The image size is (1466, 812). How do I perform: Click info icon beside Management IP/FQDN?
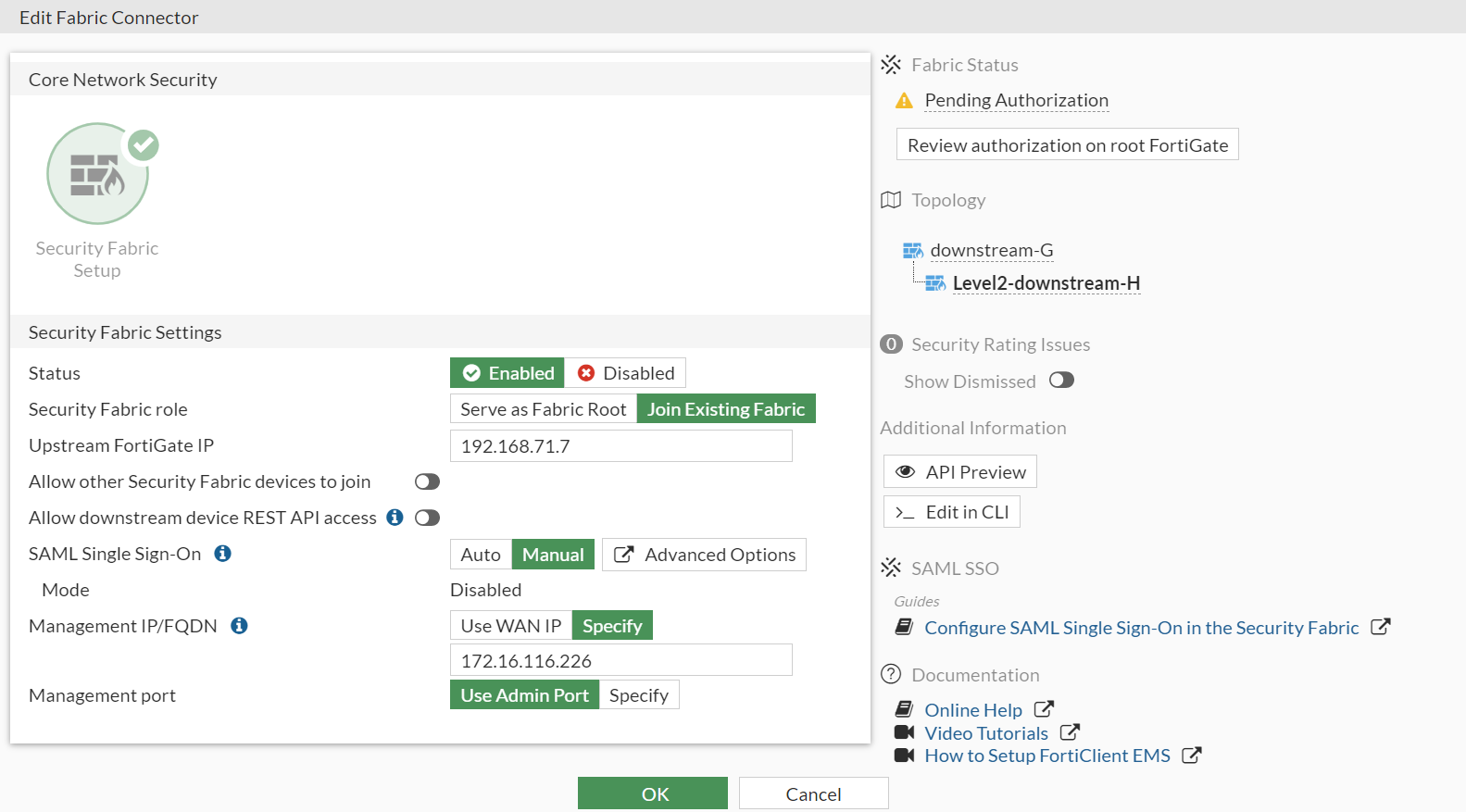[x=239, y=626]
